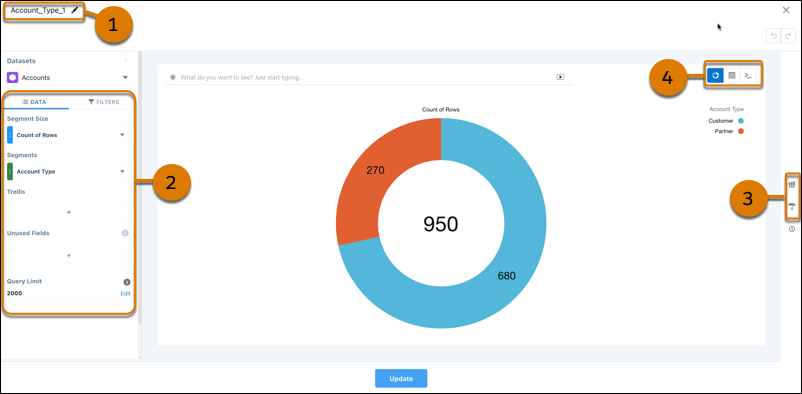Close the editor with the X icon
802x394 pixels.
point(786,10)
